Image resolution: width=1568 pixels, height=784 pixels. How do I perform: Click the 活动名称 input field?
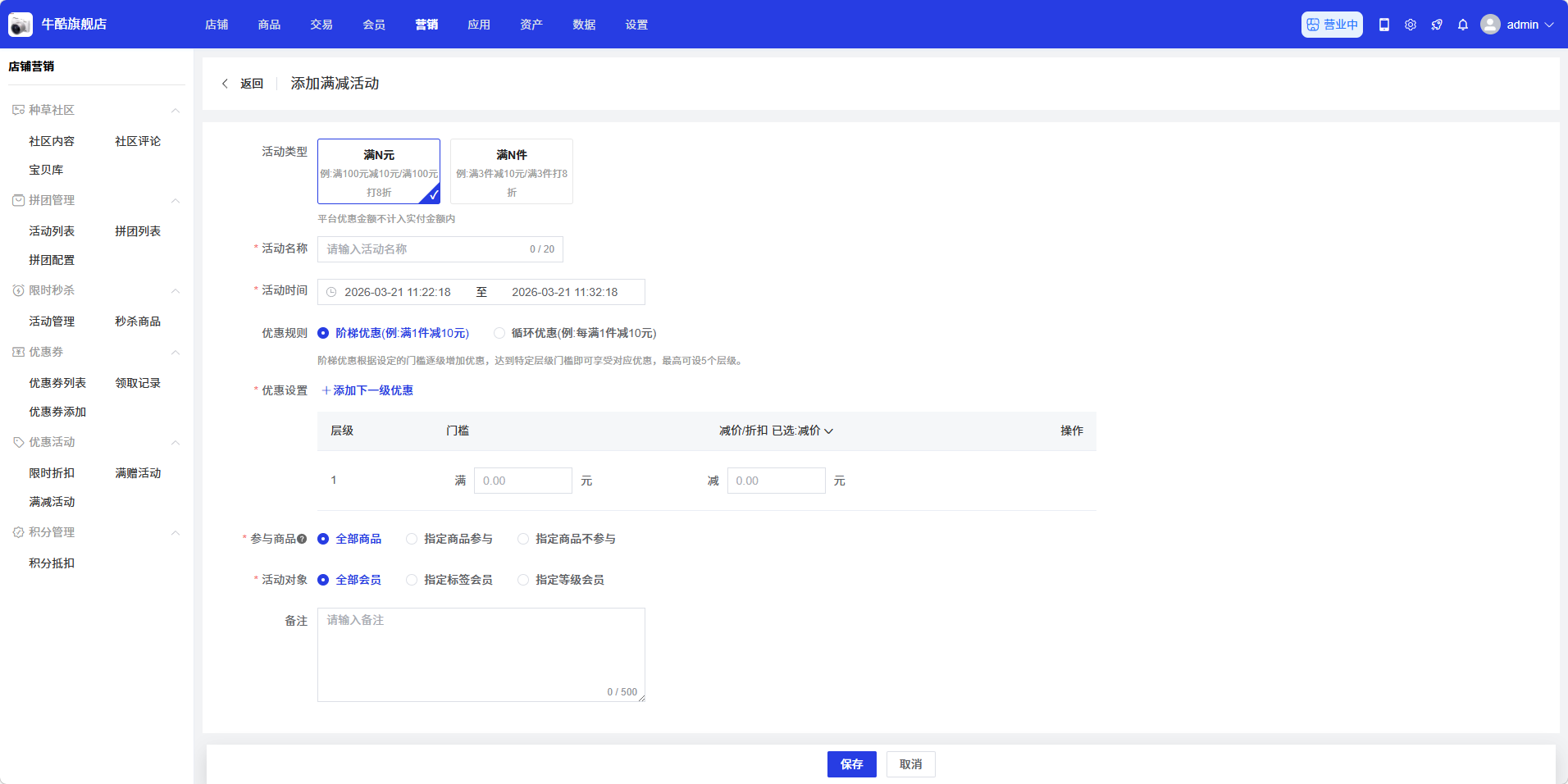(422, 249)
